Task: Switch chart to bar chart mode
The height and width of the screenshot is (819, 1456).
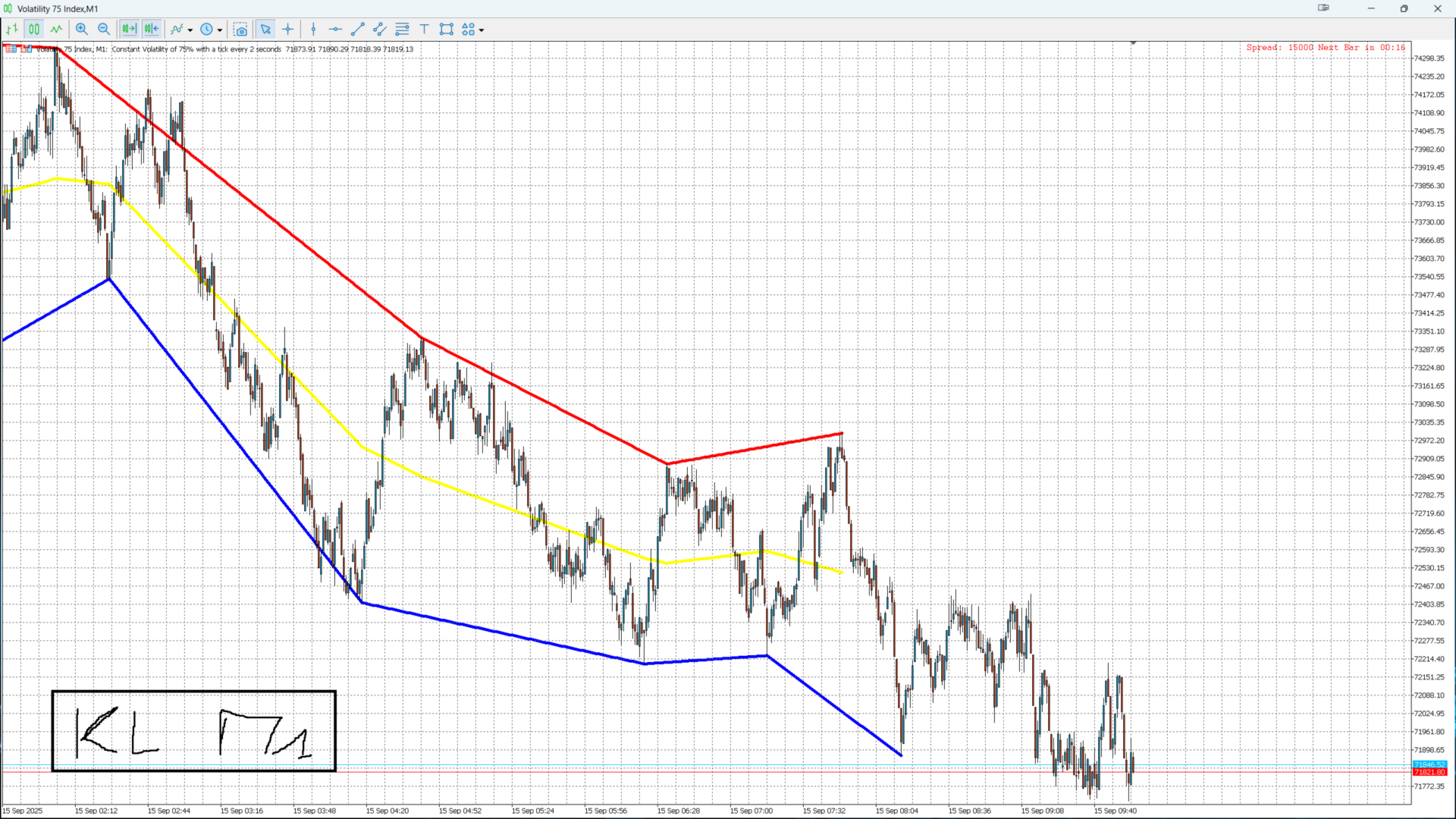Action: (12, 30)
